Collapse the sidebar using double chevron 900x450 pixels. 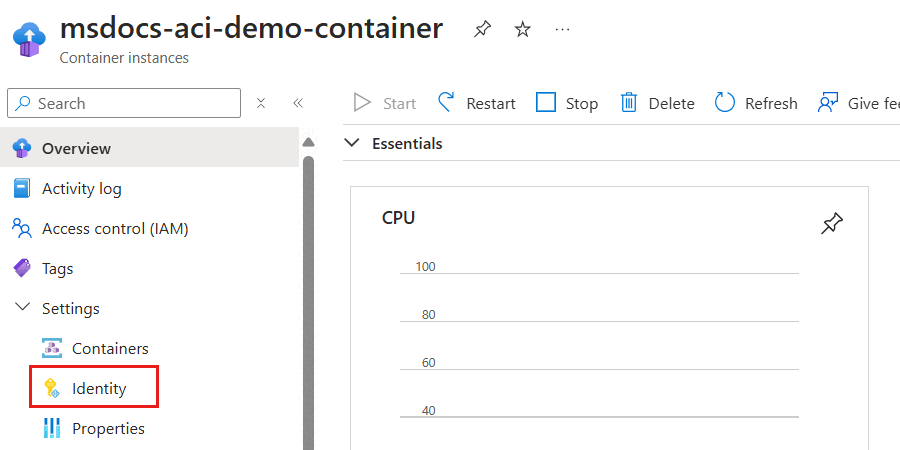click(x=297, y=103)
